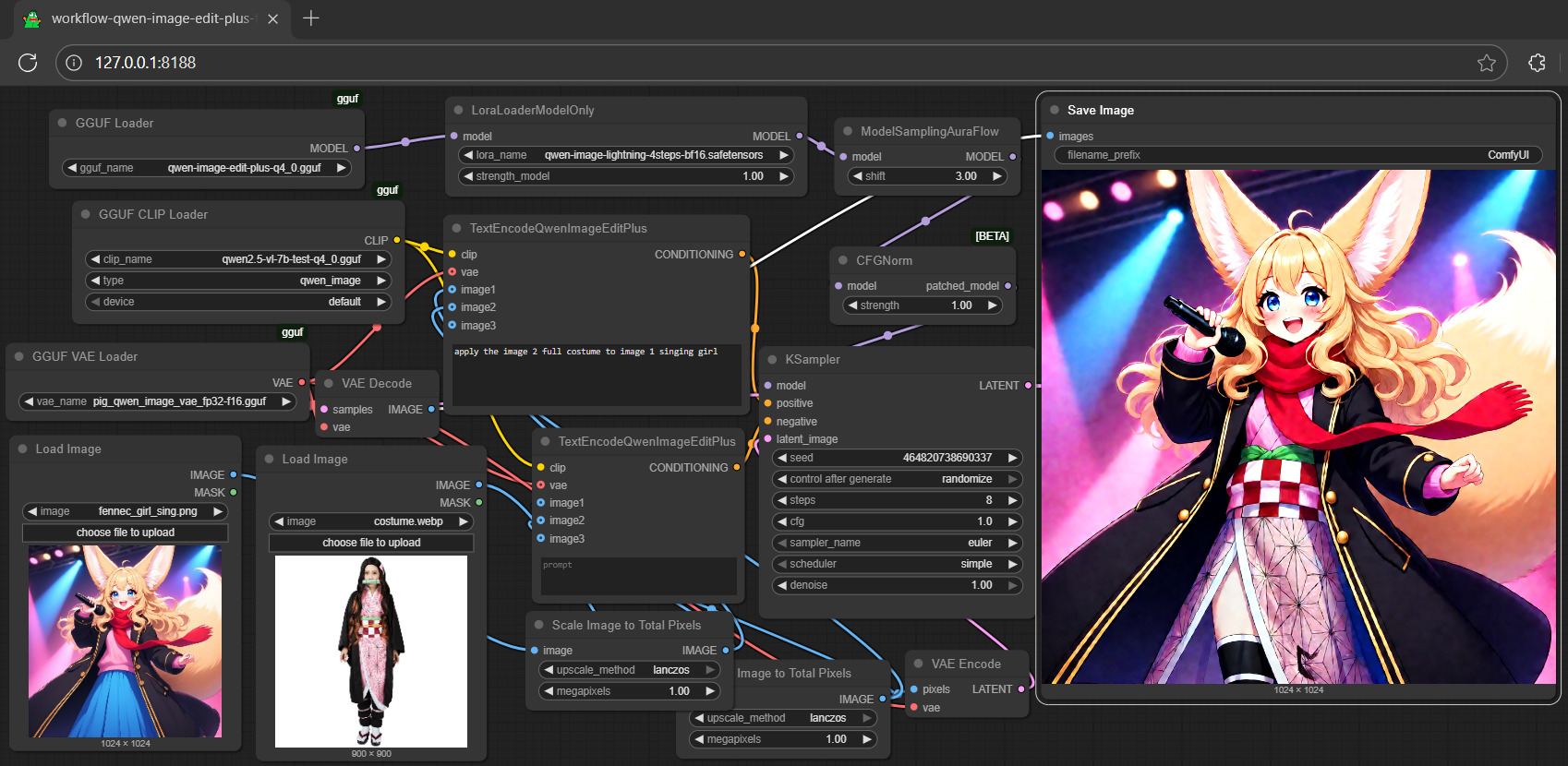Collapse the ModelSamplingAuraFlow node dot
Screen dimensions: 1568x766
[x=848, y=131]
